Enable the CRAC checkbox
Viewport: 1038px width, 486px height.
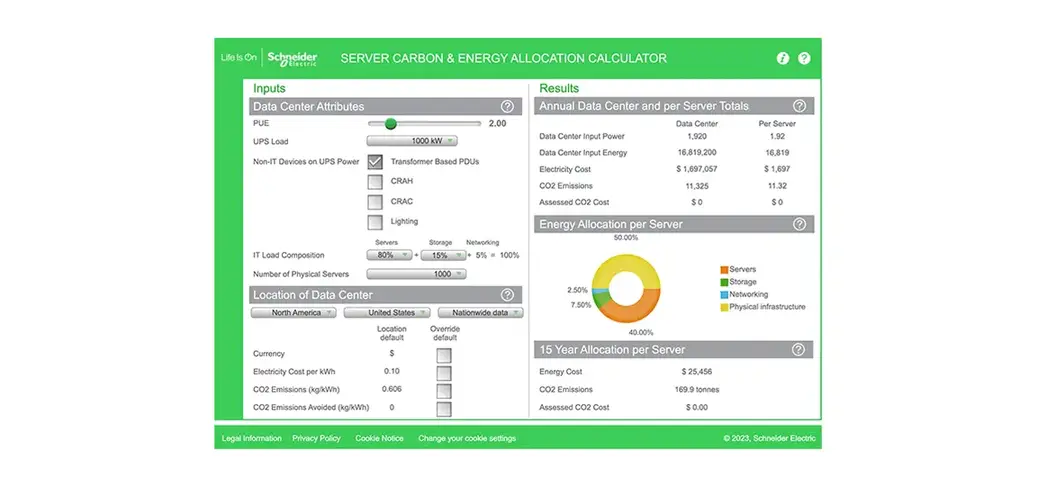tap(375, 202)
